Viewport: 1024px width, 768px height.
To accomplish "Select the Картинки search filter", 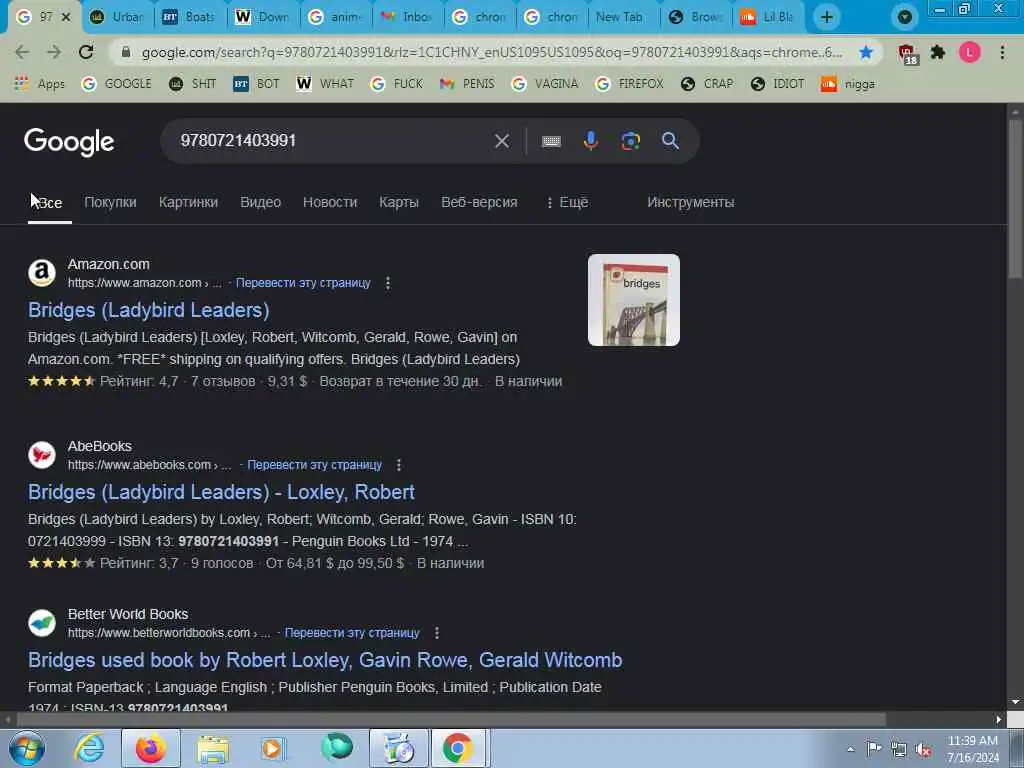I will tap(188, 202).
